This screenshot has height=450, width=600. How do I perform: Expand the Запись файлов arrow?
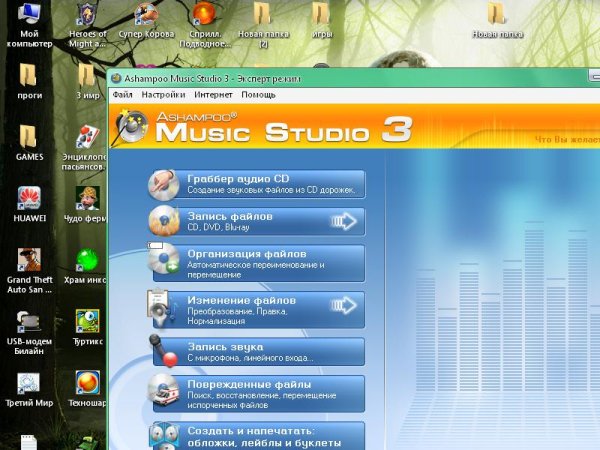tap(344, 221)
